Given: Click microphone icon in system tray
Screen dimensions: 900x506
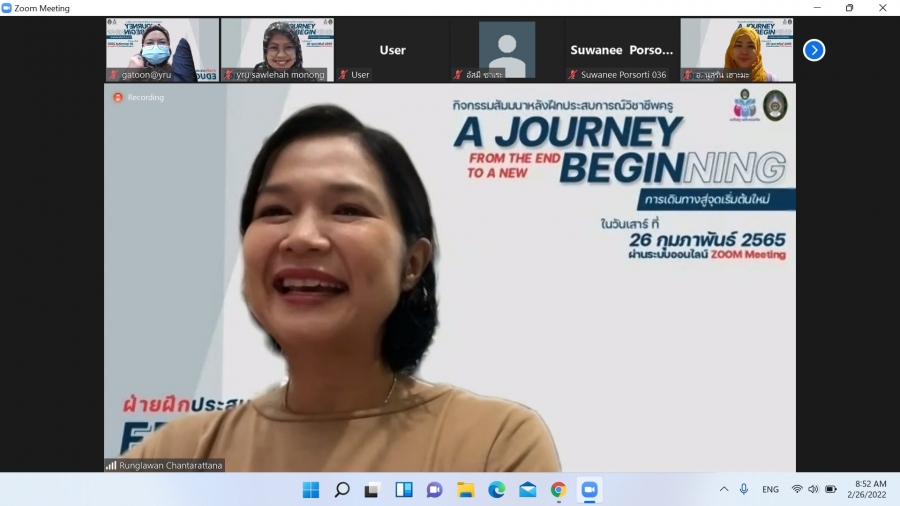Looking at the screenshot, I should pos(744,489).
